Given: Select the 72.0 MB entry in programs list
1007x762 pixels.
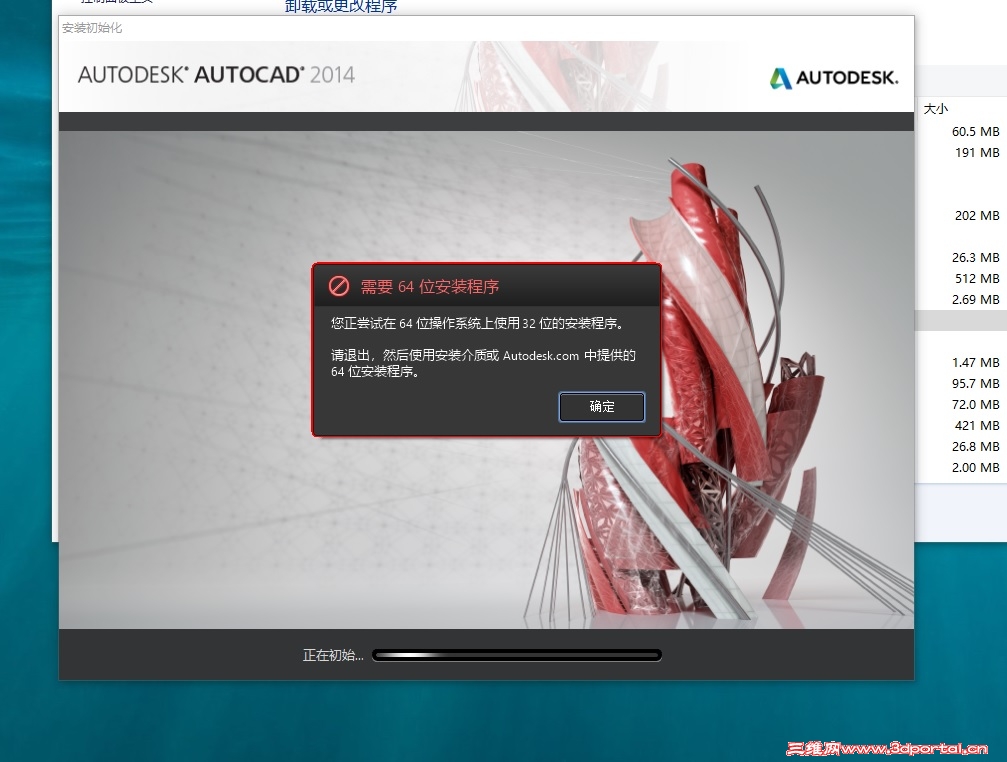Looking at the screenshot, I should tap(976, 404).
